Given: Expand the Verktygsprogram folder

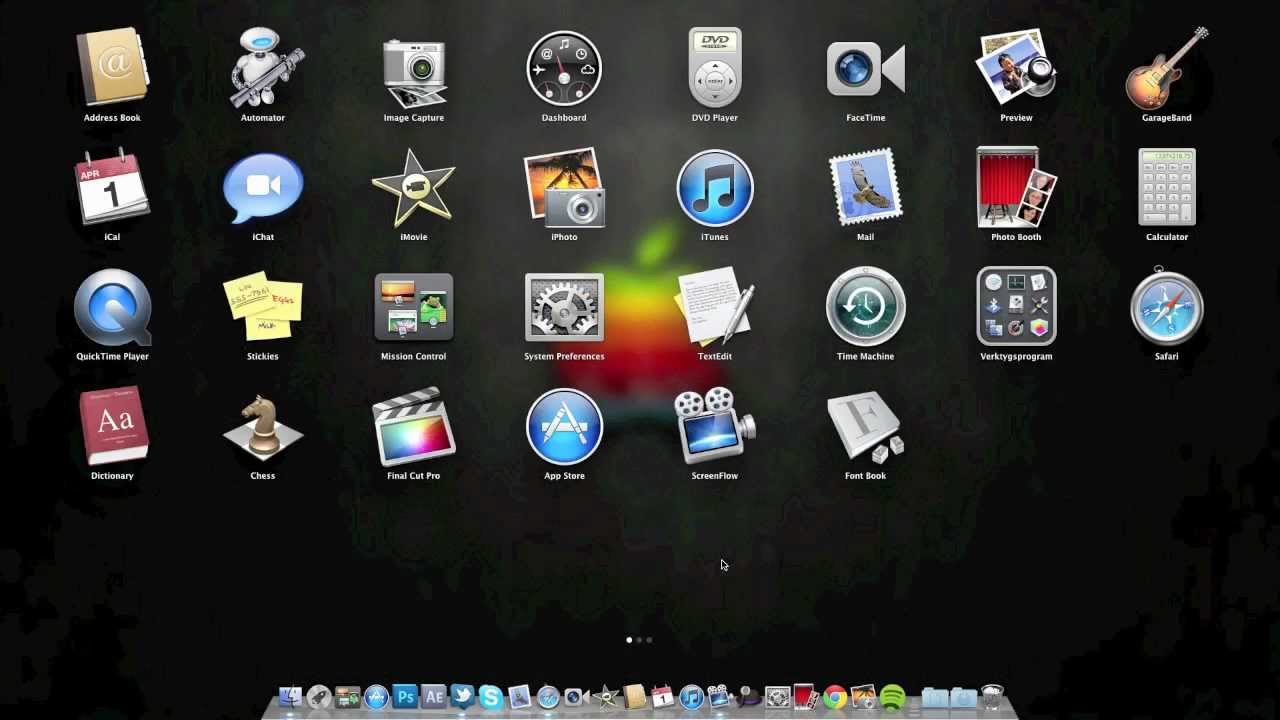Looking at the screenshot, I should pos(1016,307).
